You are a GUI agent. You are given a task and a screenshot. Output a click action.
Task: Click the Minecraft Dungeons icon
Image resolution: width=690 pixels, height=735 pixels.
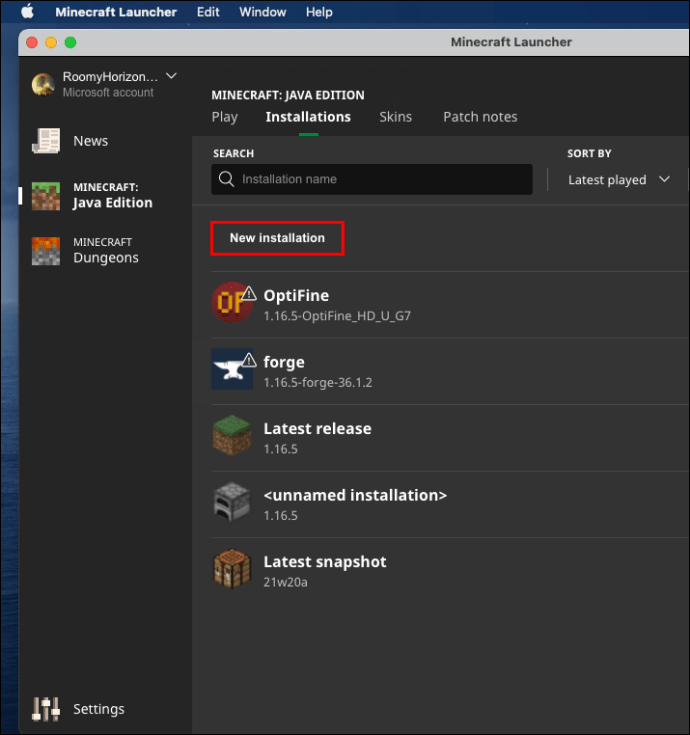(x=46, y=251)
